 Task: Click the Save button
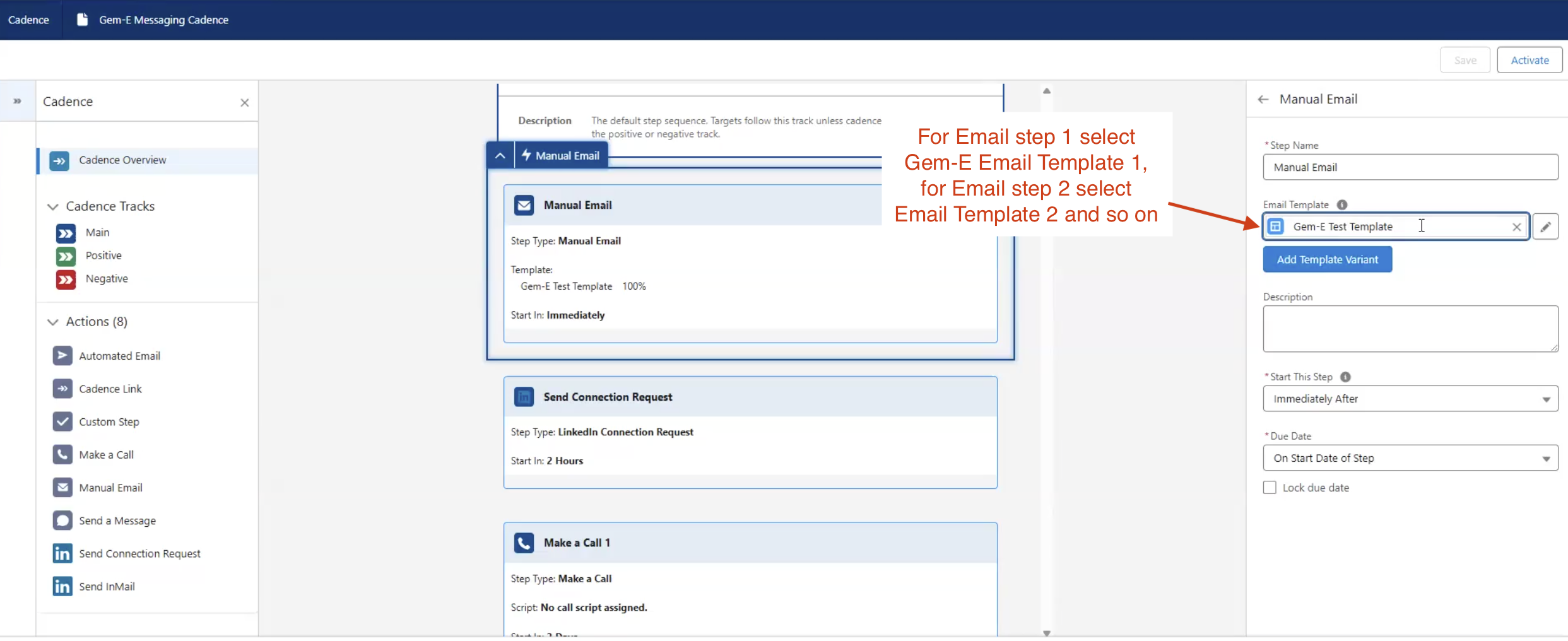(1465, 60)
